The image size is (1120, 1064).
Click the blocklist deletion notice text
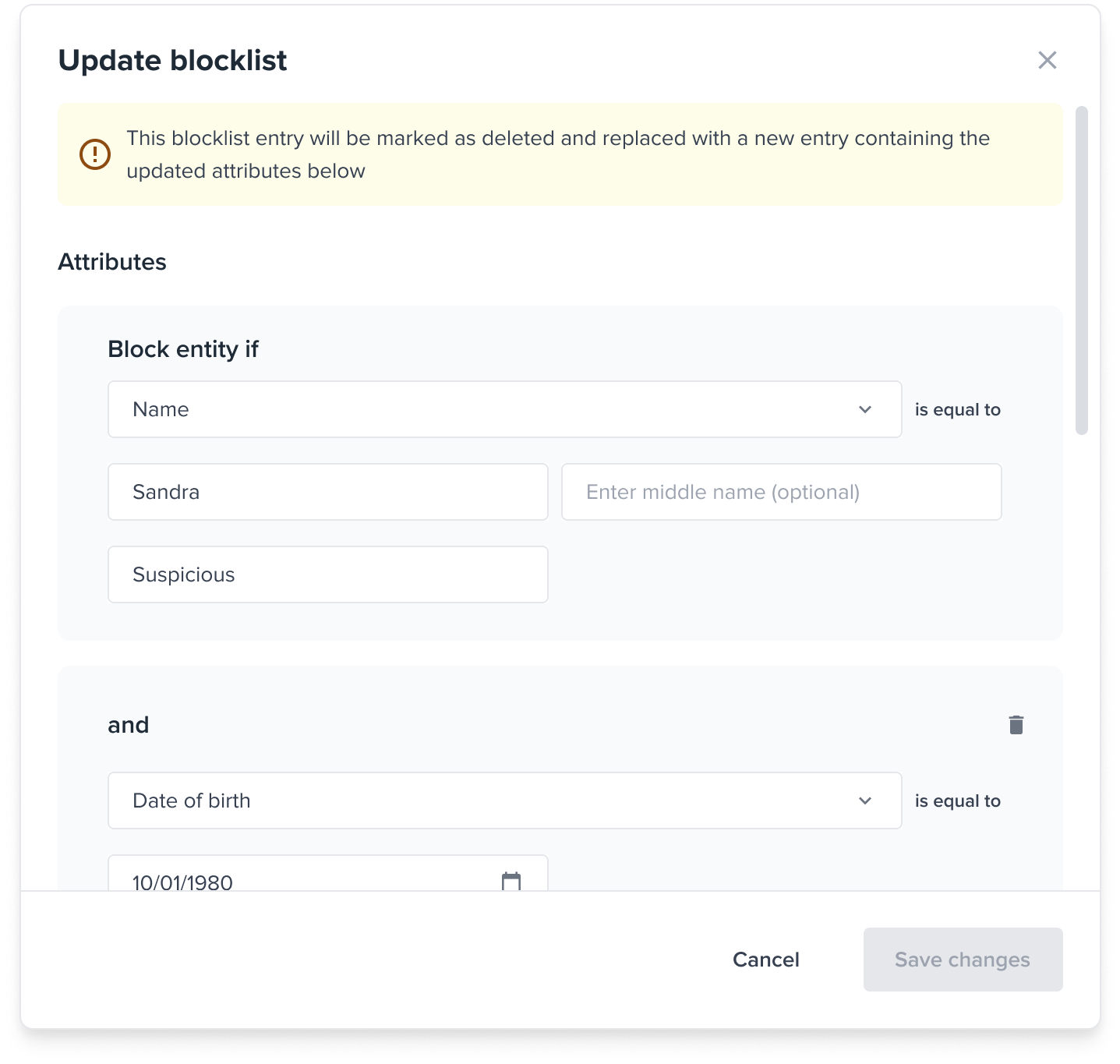tap(558, 154)
